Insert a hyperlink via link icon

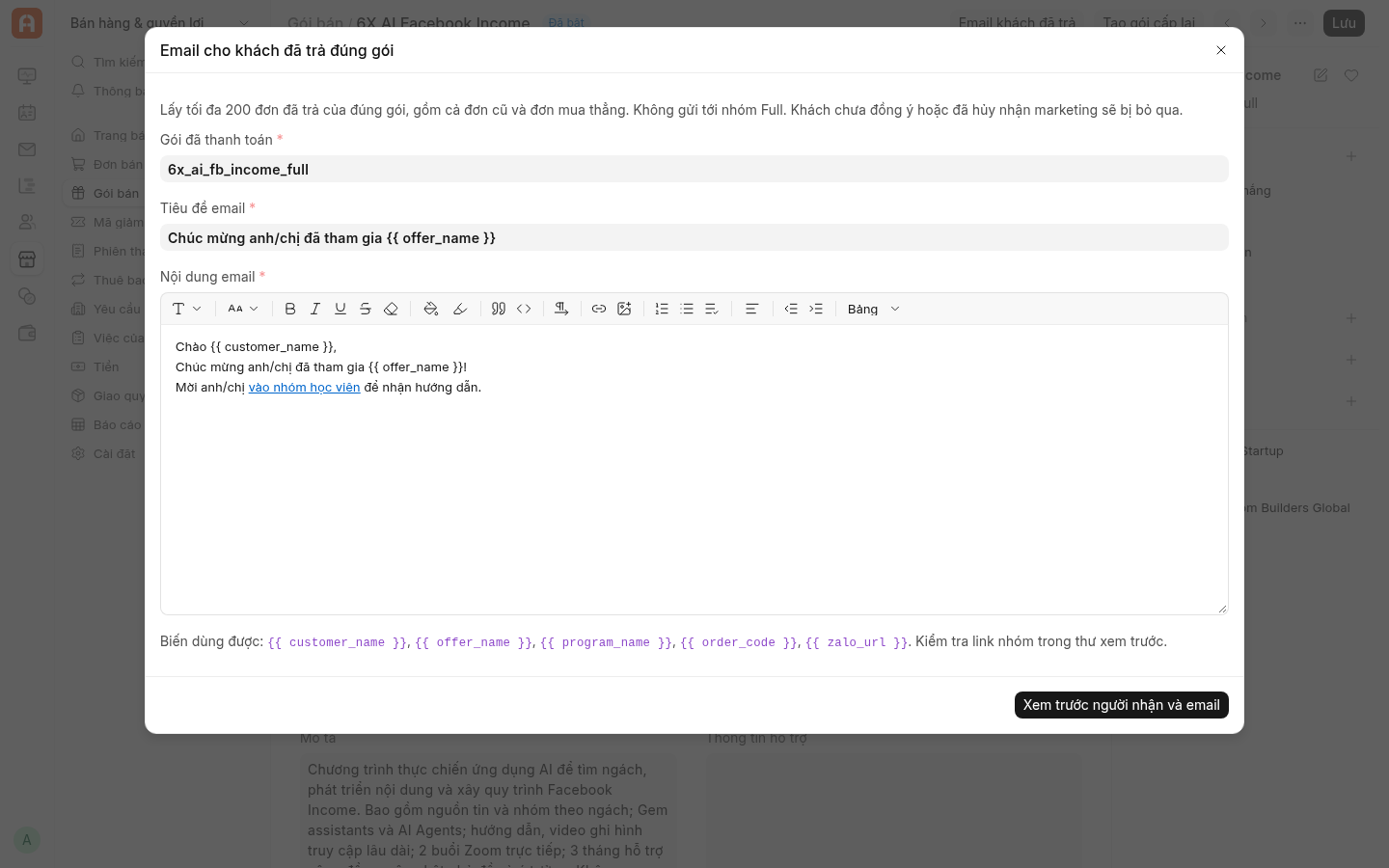pyautogui.click(x=599, y=309)
